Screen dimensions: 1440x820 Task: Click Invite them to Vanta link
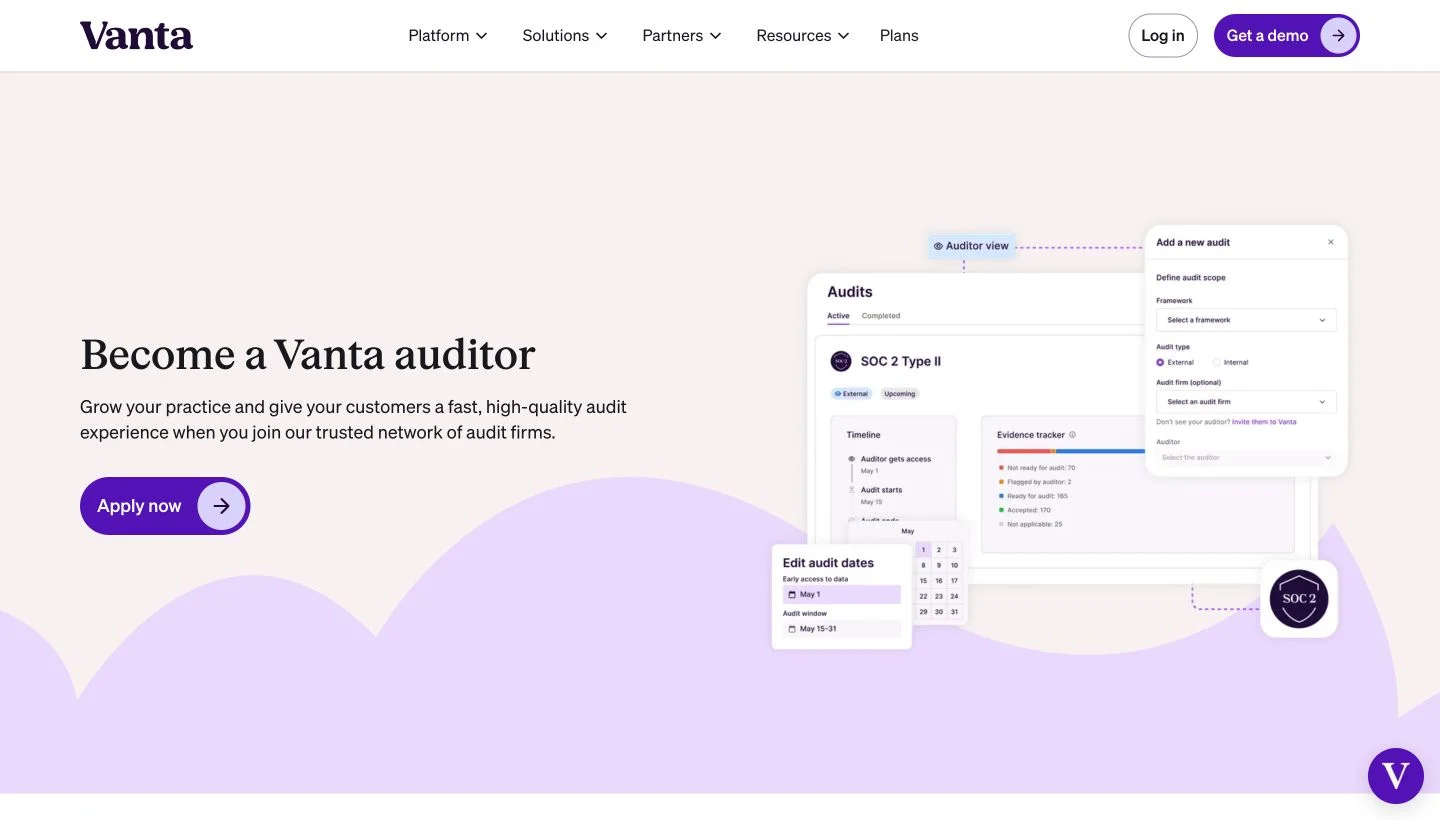[x=1264, y=422]
